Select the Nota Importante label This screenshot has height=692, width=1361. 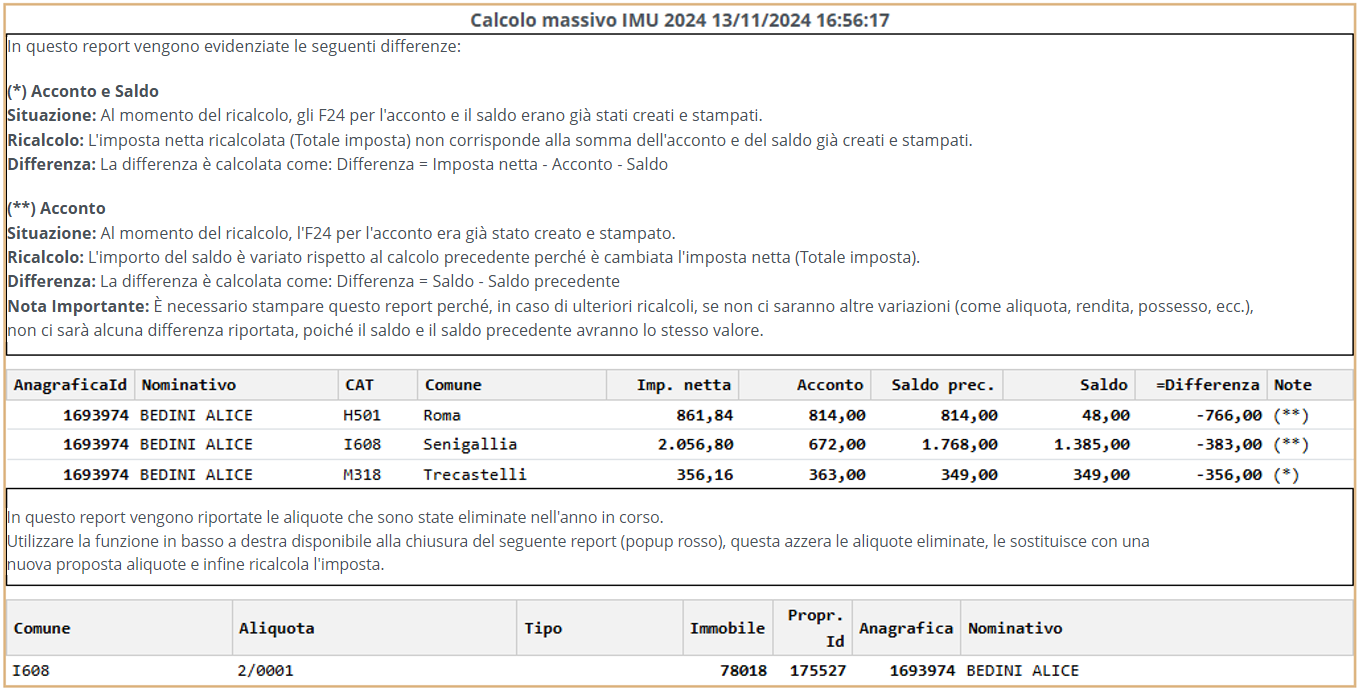coord(77,306)
